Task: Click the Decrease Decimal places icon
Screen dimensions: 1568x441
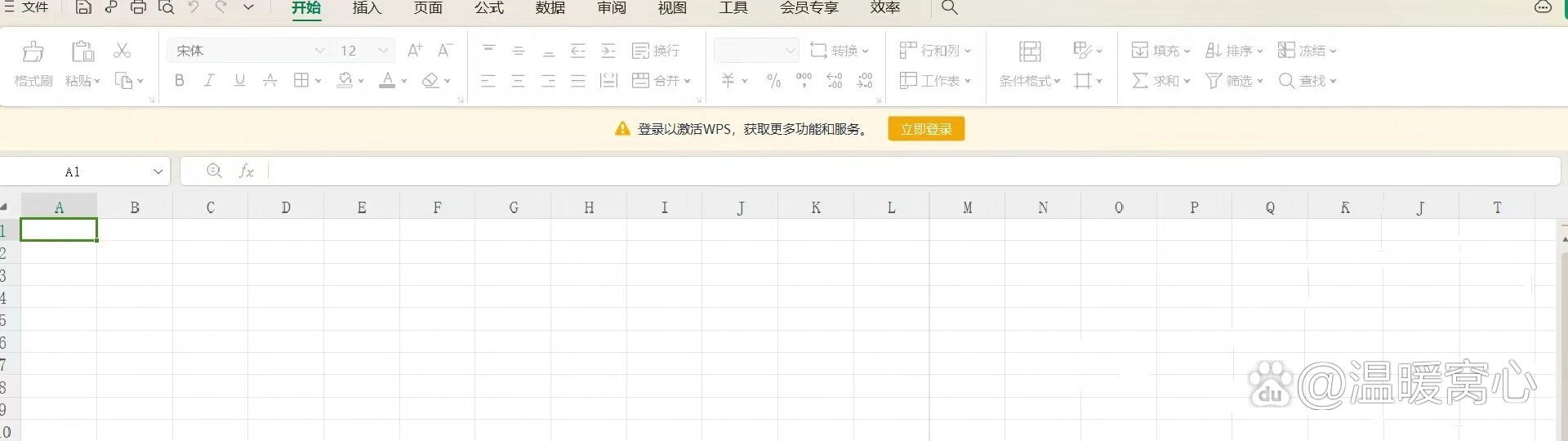Action: tap(865, 80)
